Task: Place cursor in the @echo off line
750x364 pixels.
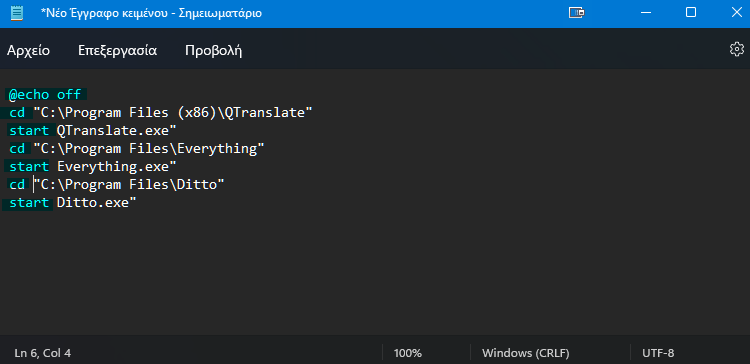Action: coord(45,94)
